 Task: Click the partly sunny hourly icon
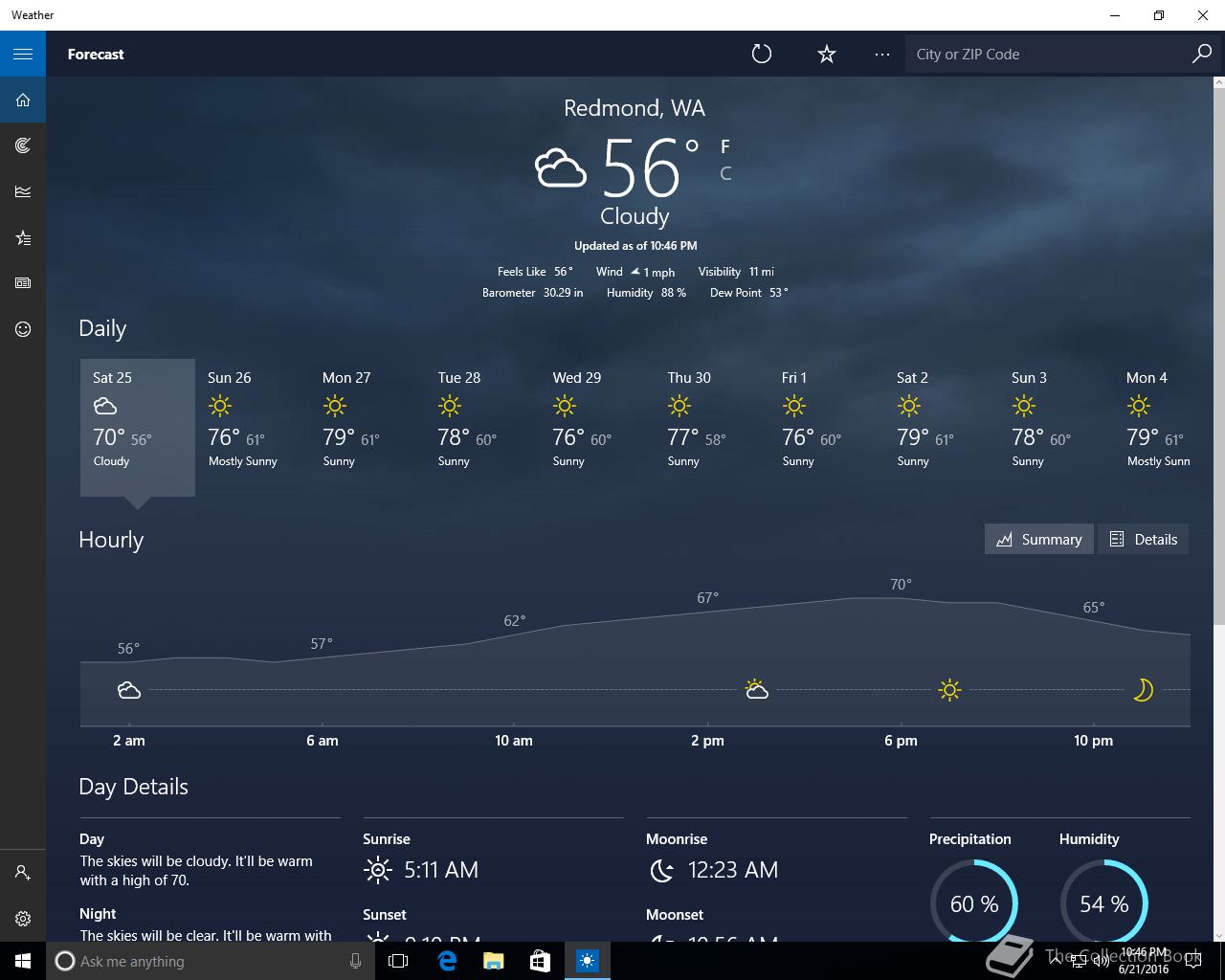[756, 689]
